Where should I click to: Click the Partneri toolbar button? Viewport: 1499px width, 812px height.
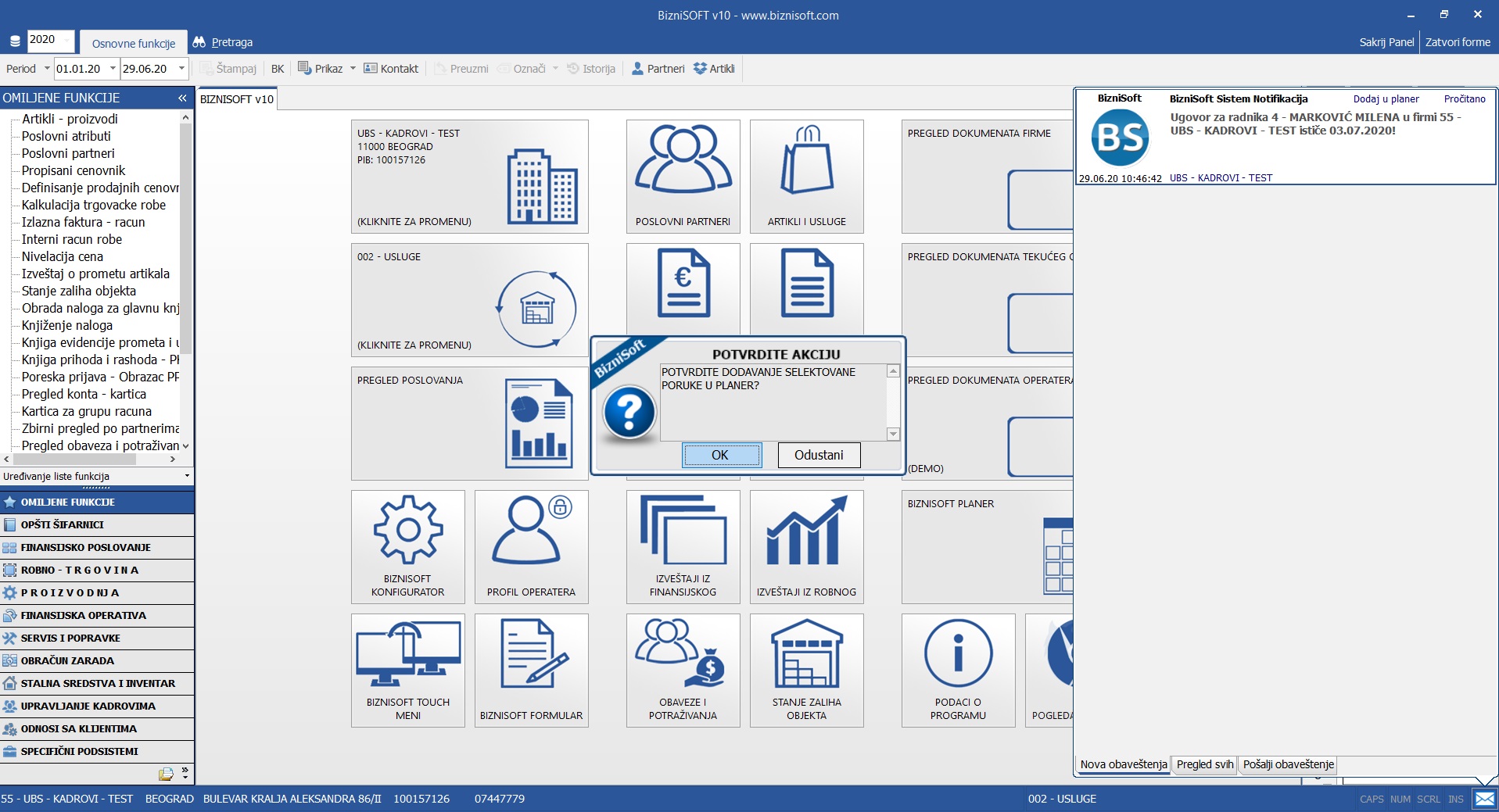(x=658, y=69)
